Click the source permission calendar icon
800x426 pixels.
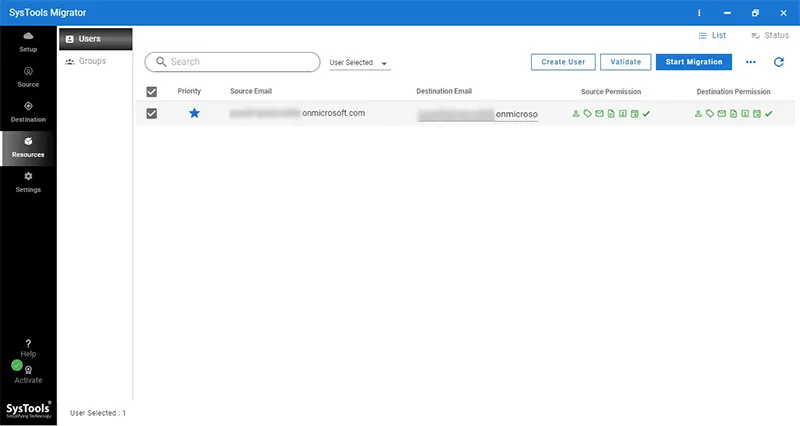click(x=635, y=113)
